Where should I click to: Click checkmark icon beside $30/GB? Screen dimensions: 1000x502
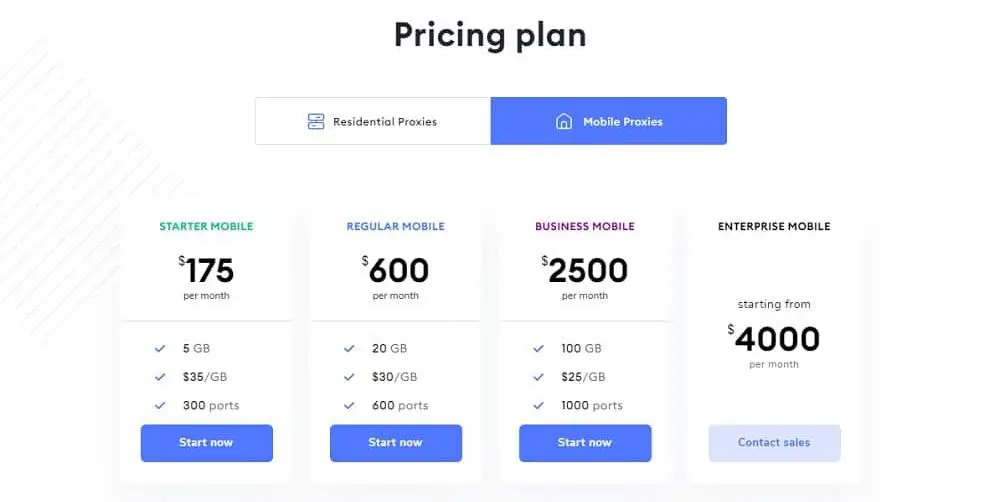(349, 377)
